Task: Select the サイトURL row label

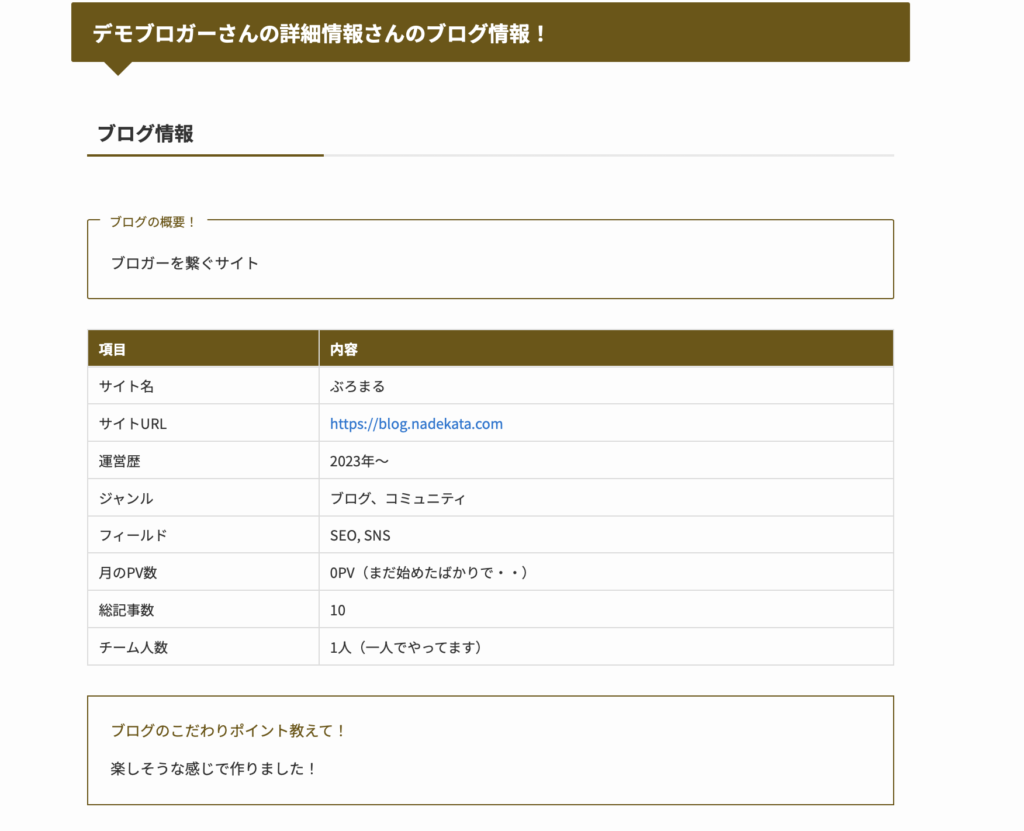Action: pyautogui.click(x=133, y=424)
